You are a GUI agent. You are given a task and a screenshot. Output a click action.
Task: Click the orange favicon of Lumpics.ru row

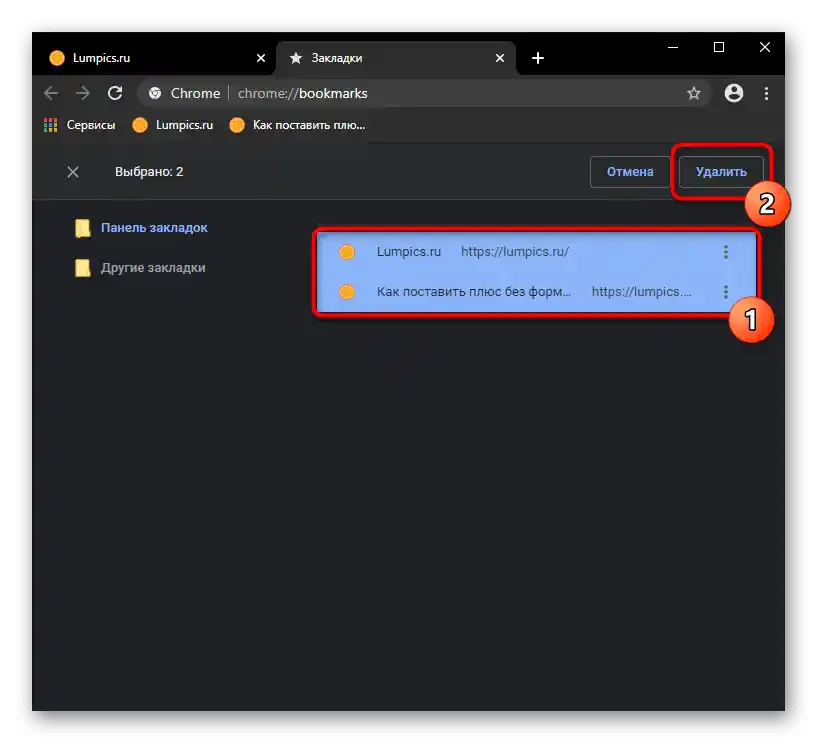coord(347,252)
